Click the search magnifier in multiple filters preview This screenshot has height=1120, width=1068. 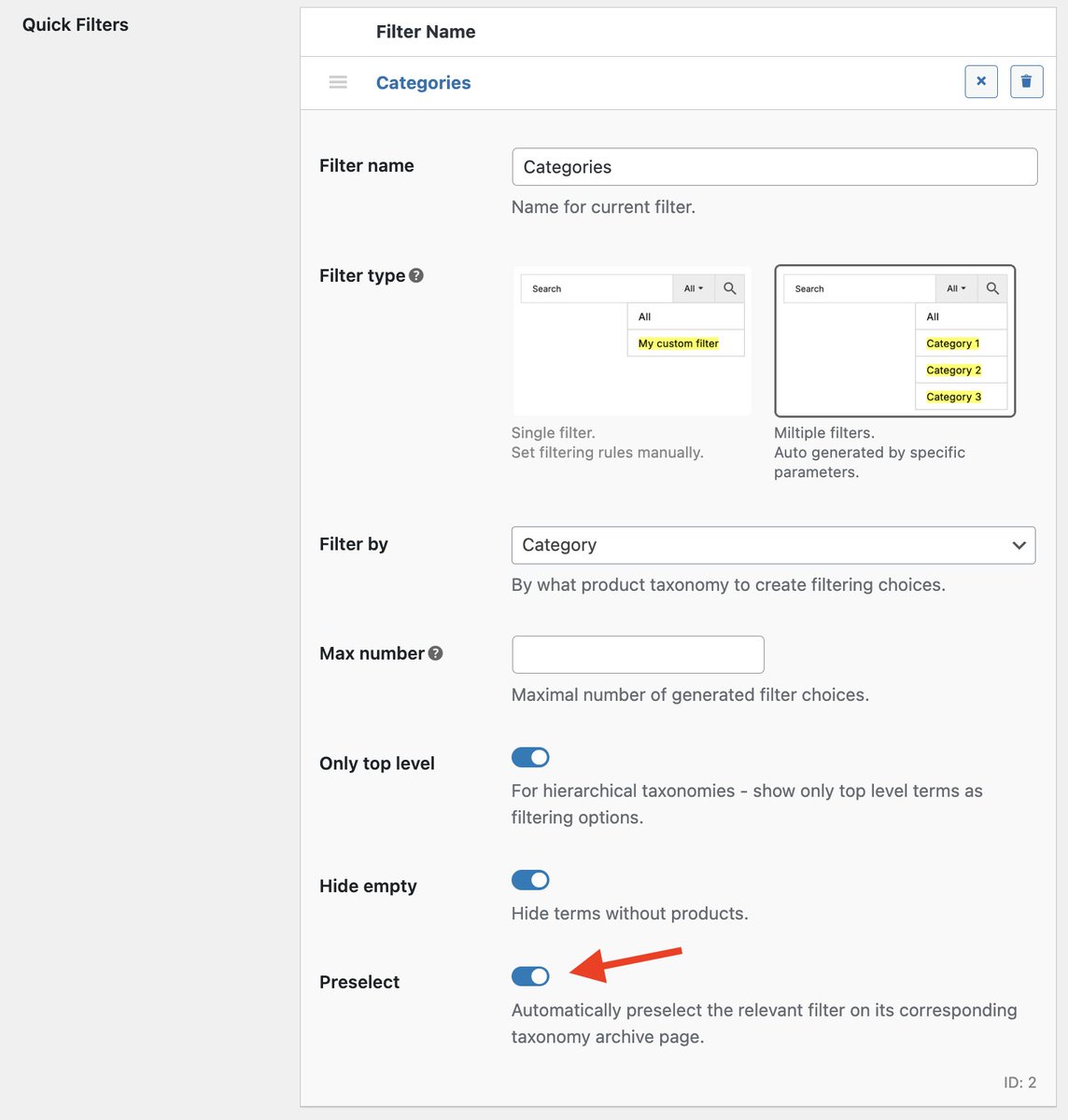992,288
